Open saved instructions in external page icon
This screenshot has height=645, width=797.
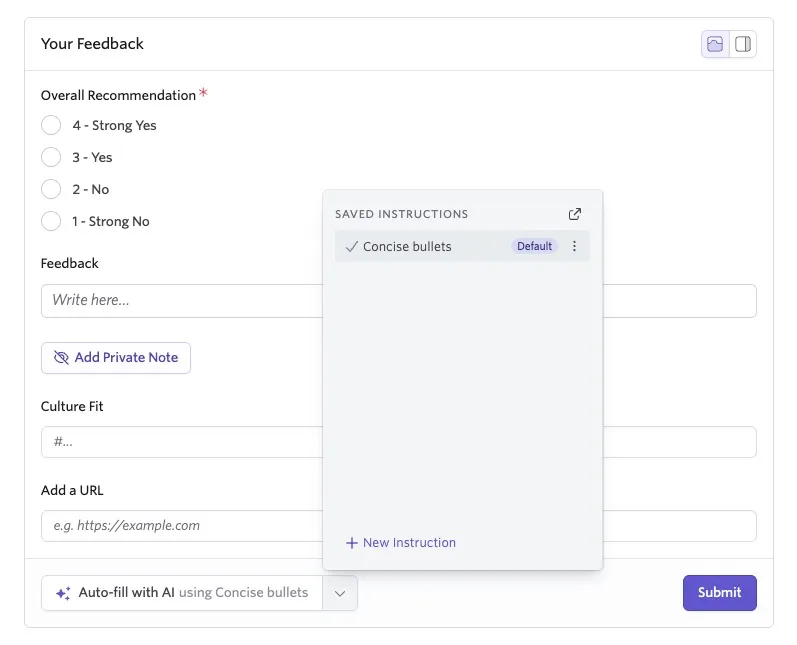pyautogui.click(x=574, y=214)
